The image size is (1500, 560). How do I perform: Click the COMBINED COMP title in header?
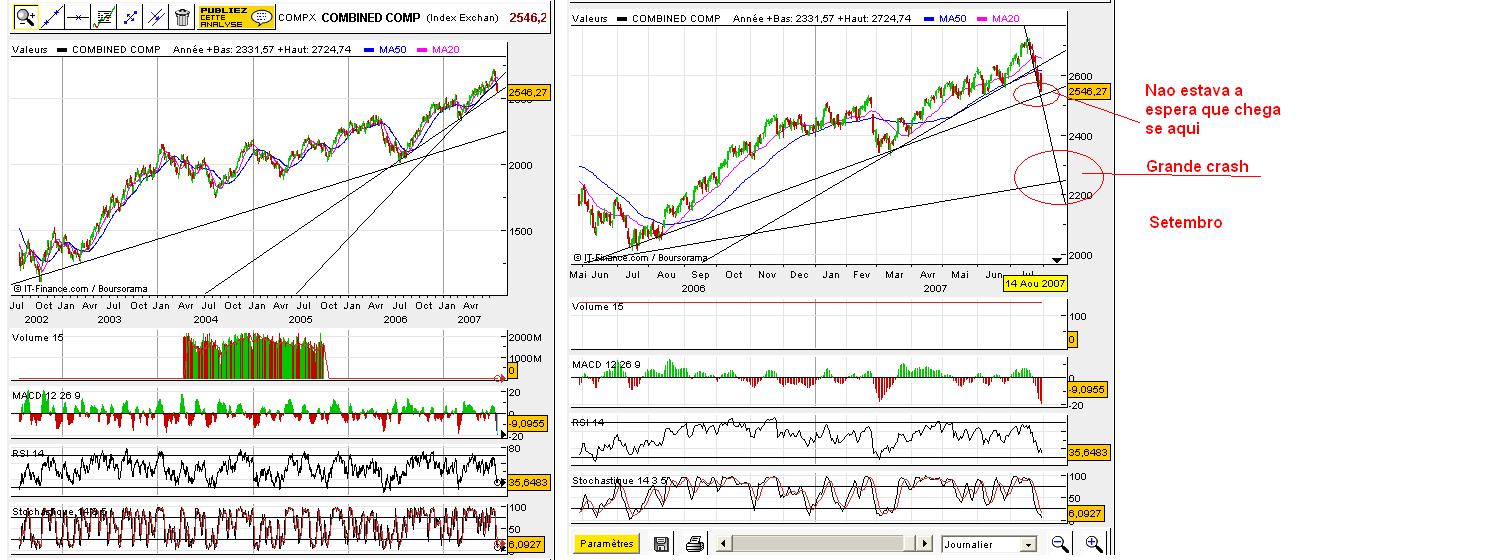(x=370, y=17)
